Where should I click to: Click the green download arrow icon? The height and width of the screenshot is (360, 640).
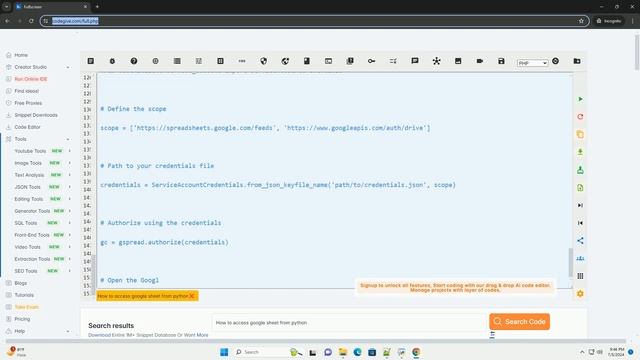pyautogui.click(x=580, y=152)
